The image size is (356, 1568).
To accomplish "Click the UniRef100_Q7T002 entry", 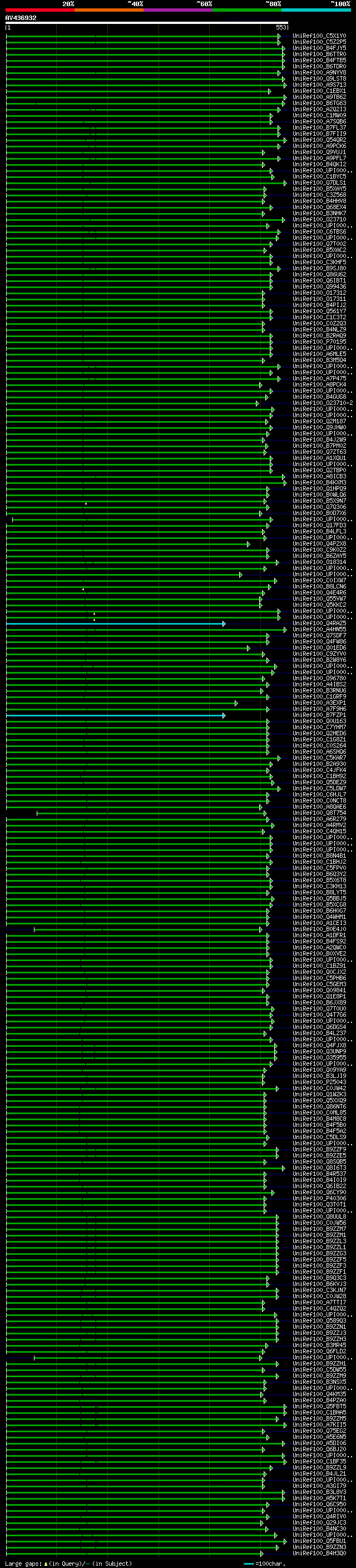I will (319, 244).
